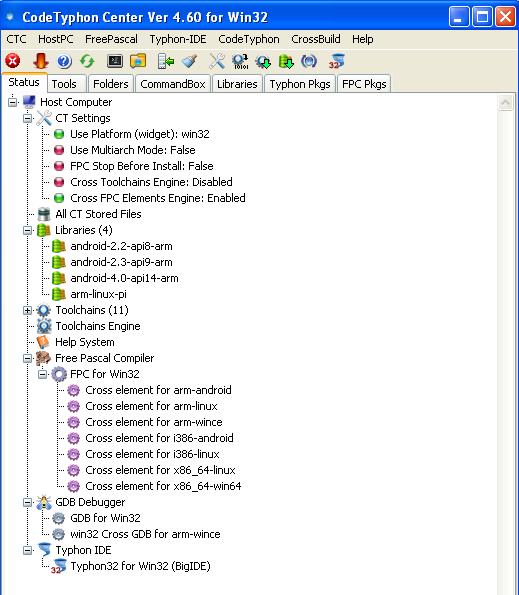Click the Typhon 32 tornado toolbar icon
The width and height of the screenshot is (519, 595).
tap(336, 61)
